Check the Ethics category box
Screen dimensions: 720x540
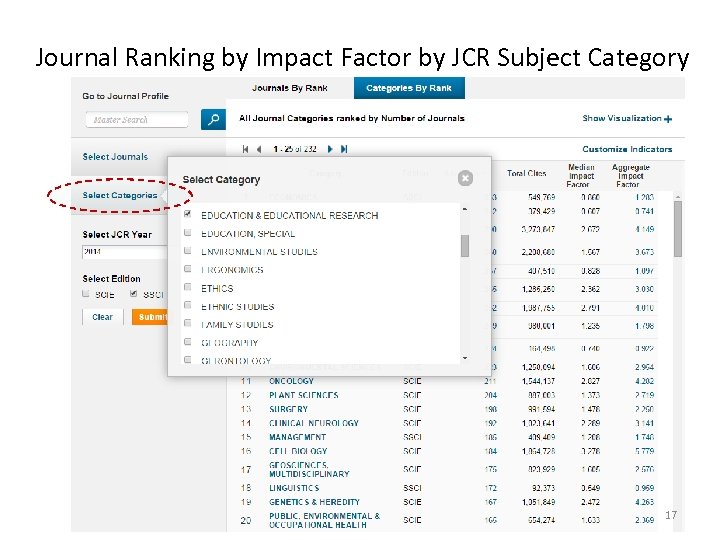click(x=188, y=288)
